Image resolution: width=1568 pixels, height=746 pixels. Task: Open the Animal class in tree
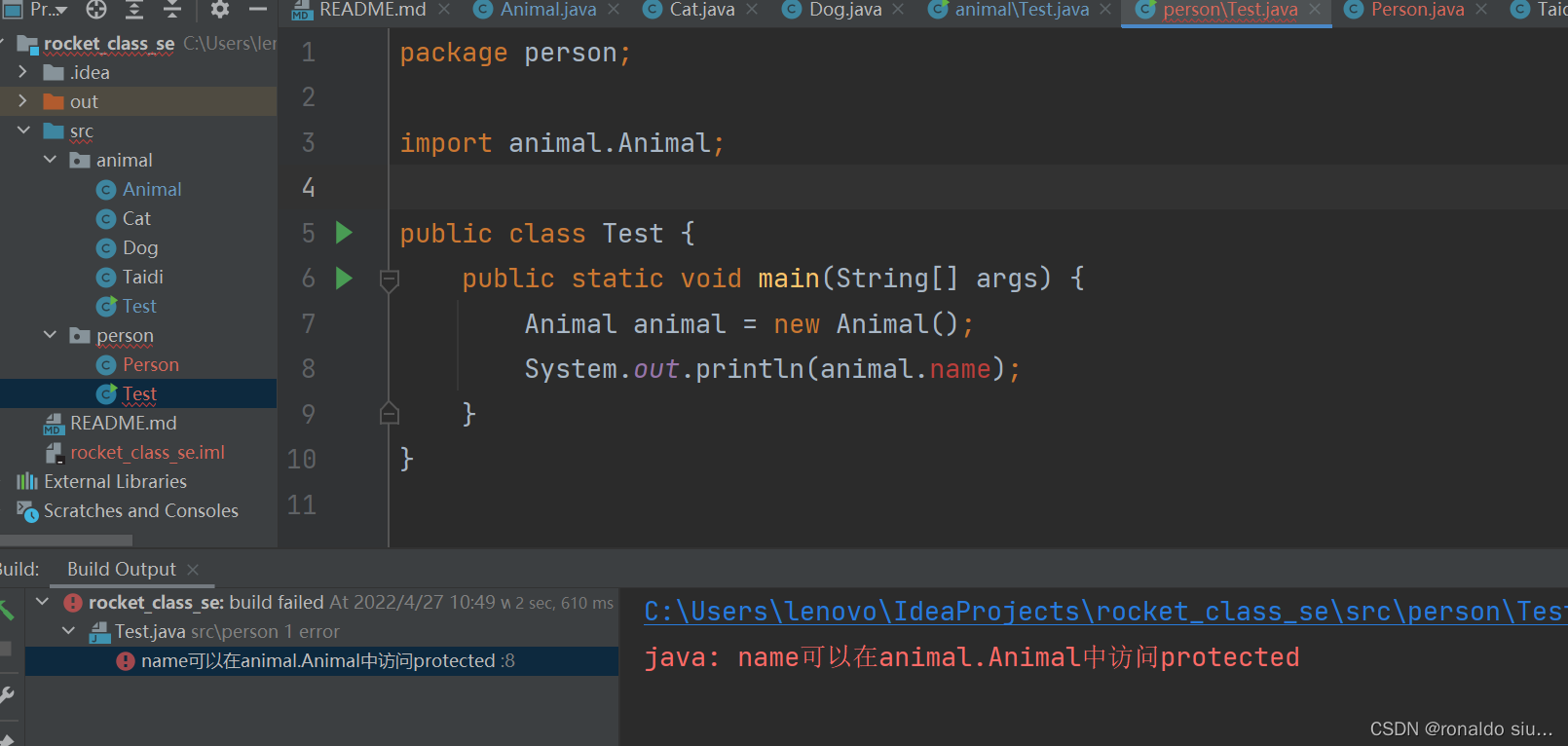152,189
